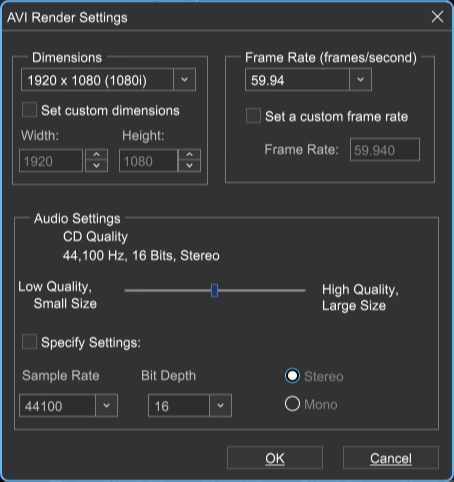Decrease Height using the down stepper arrow
This screenshot has height=482, width=454.
189,166
